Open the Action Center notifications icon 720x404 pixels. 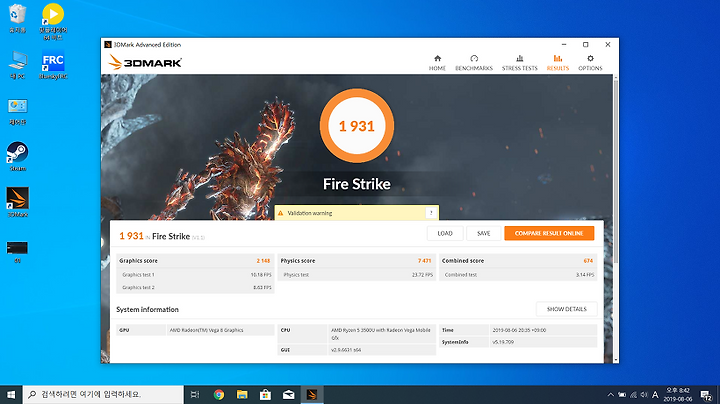point(706,394)
